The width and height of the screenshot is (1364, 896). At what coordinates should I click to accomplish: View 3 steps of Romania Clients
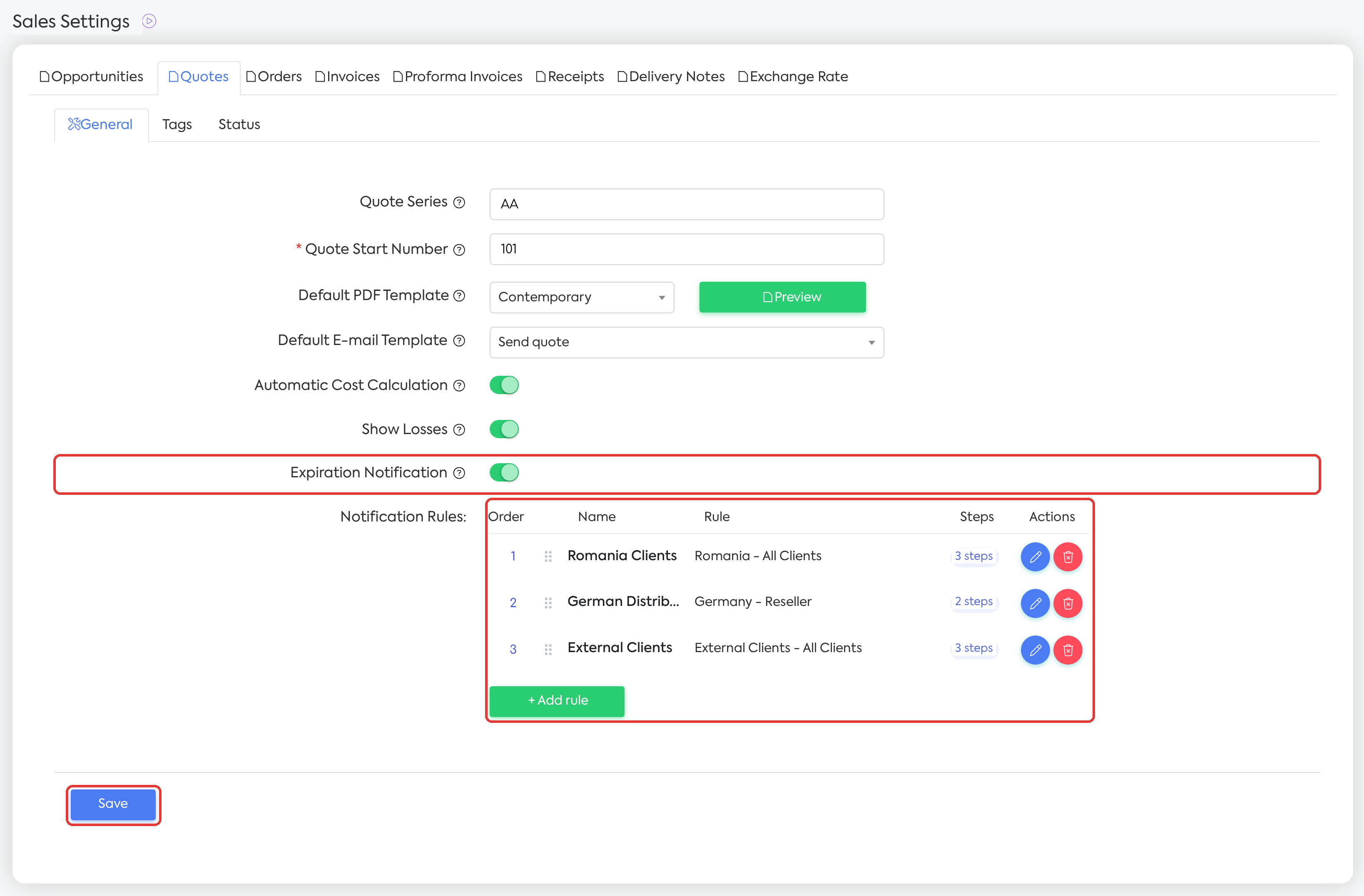click(x=974, y=556)
